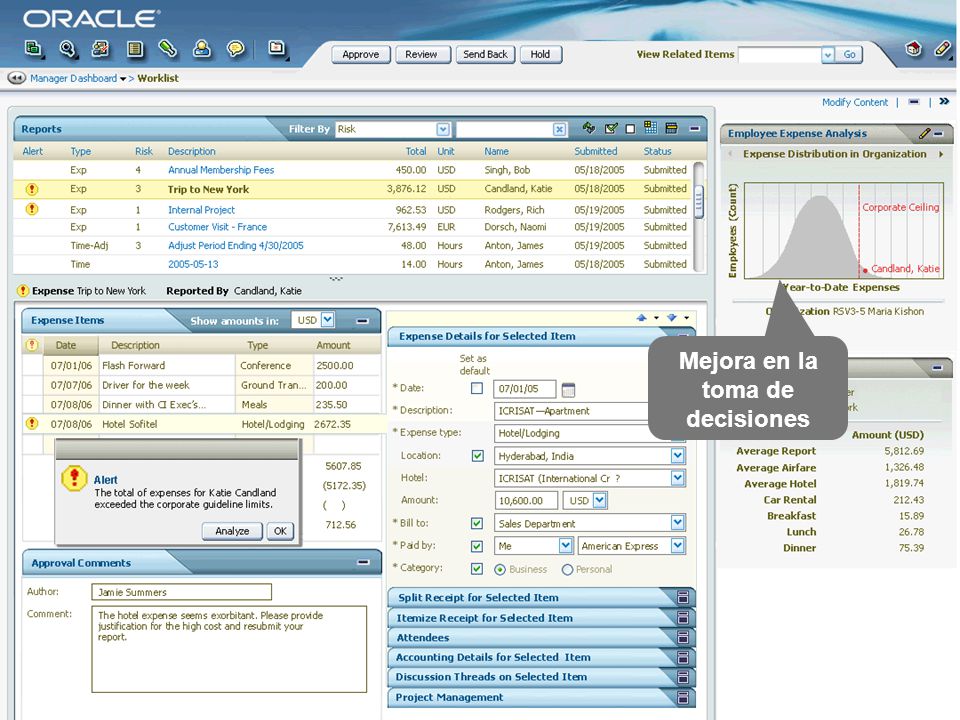Image resolution: width=960 pixels, height=720 pixels.
Task: Click the grid view icon in Reports header
Action: pos(650,128)
